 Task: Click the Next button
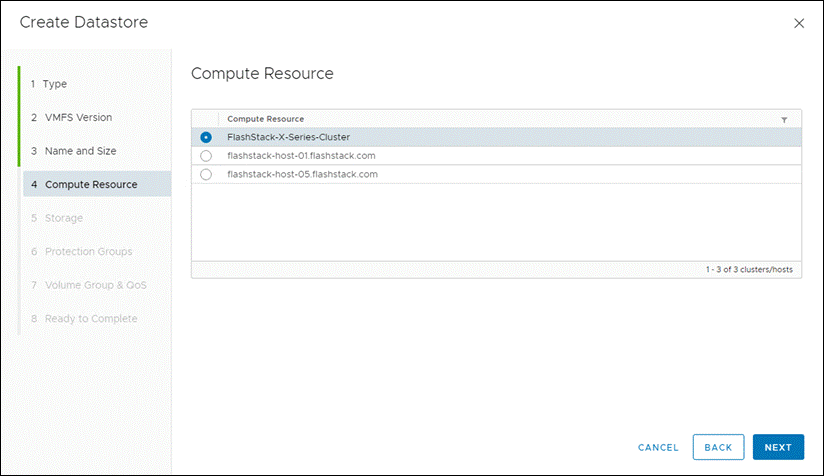pos(778,447)
